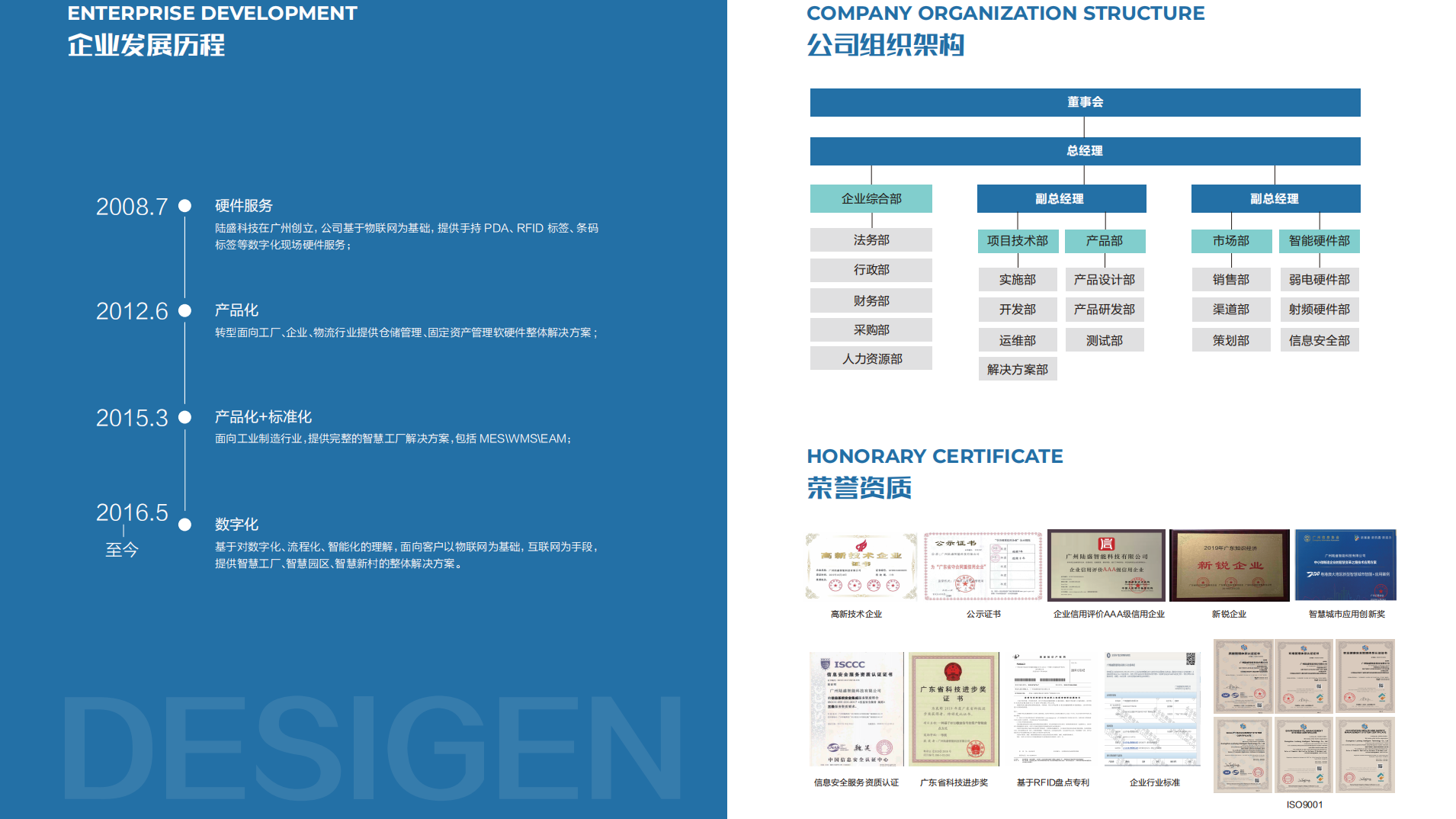The width and height of the screenshot is (1456, 819).
Task: Click the 产品部 teal box
Action: (x=1105, y=241)
